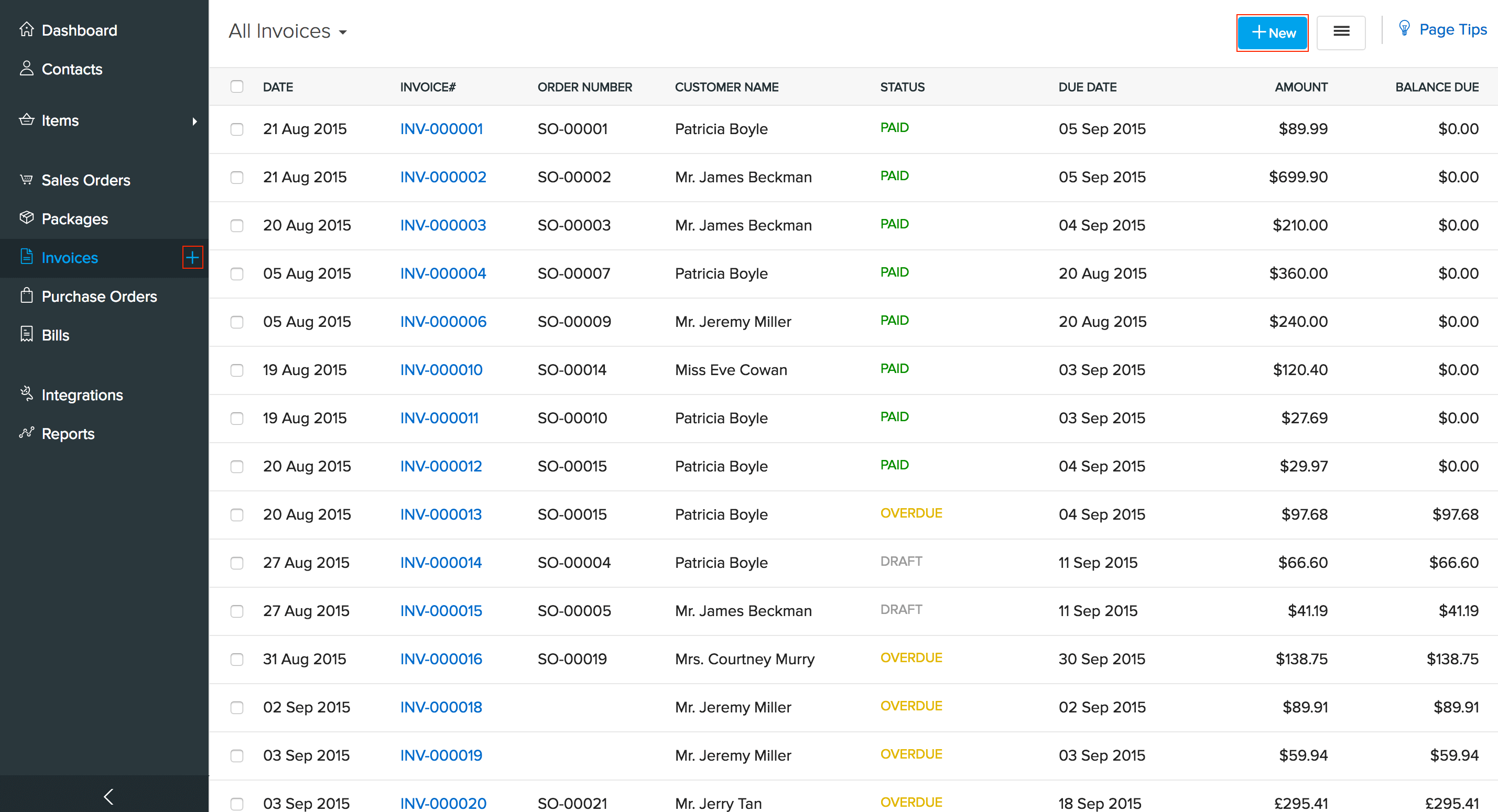This screenshot has width=1498, height=812.
Task: Open invoice INV-000016
Action: [x=441, y=659]
